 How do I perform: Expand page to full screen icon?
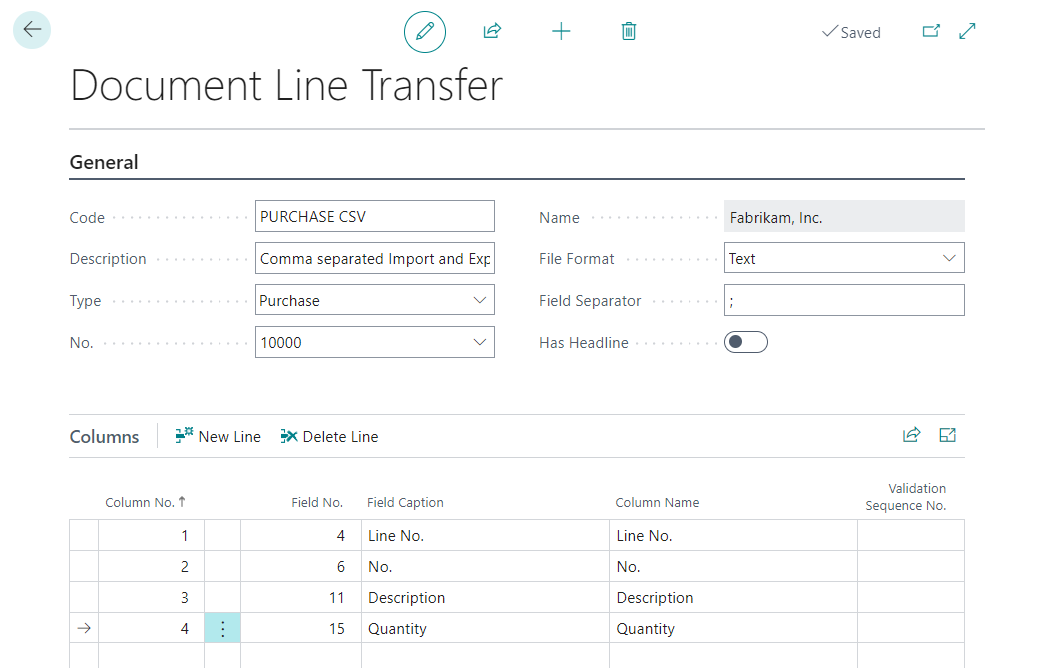967,32
